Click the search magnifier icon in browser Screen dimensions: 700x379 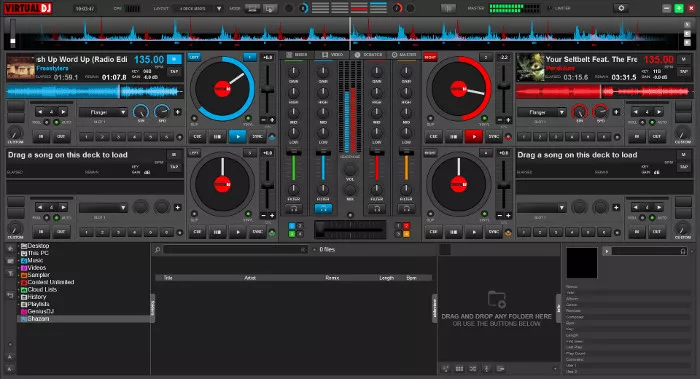158,250
